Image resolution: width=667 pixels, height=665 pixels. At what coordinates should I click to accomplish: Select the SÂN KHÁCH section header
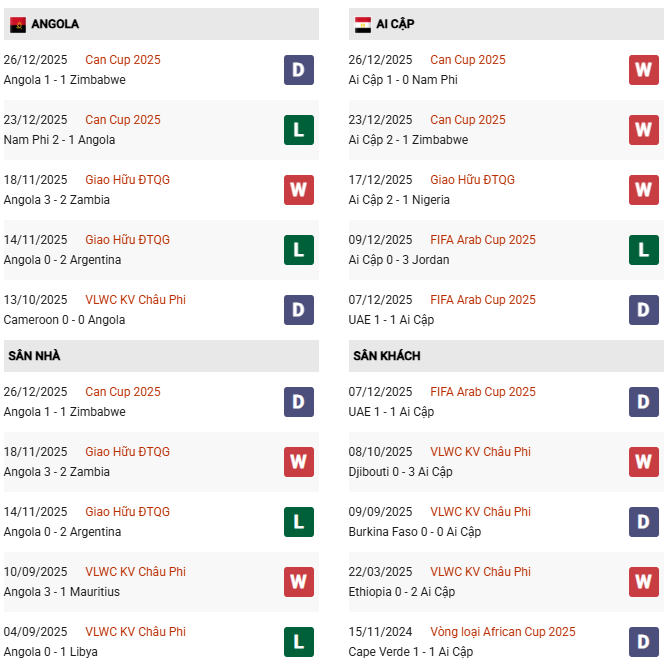pyautogui.click(x=386, y=356)
